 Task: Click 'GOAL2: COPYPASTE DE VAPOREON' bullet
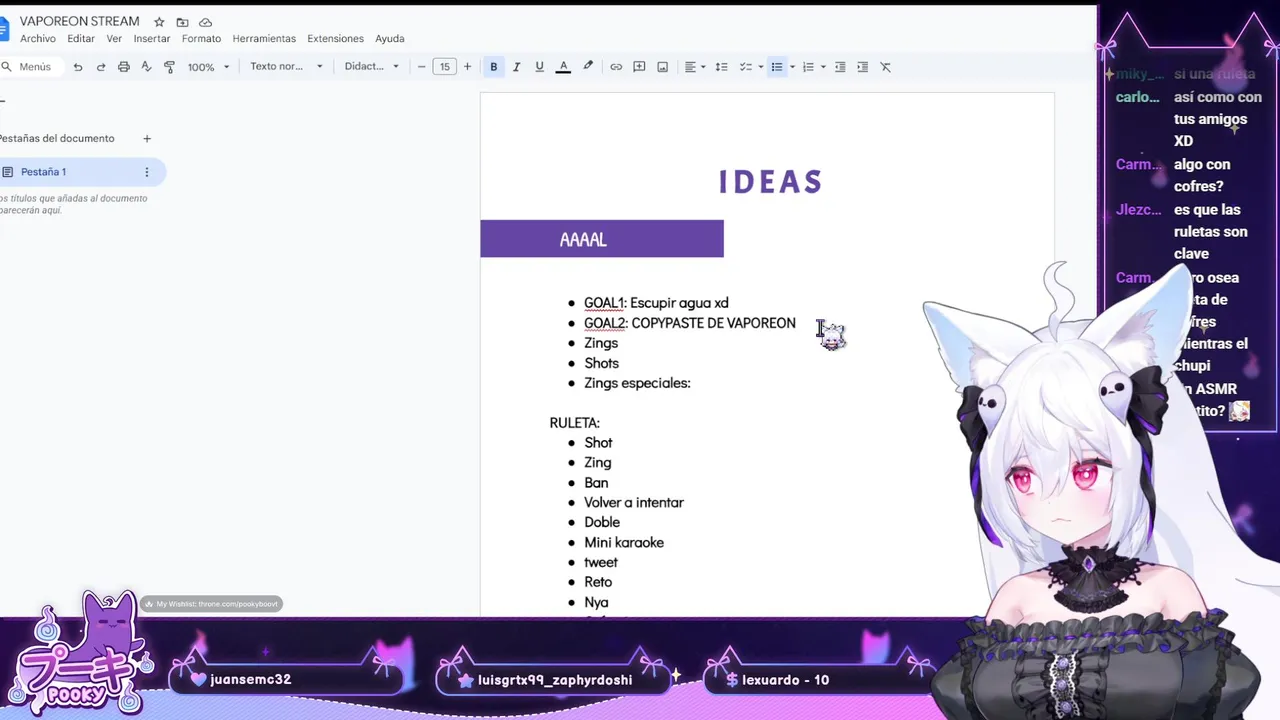click(690, 323)
